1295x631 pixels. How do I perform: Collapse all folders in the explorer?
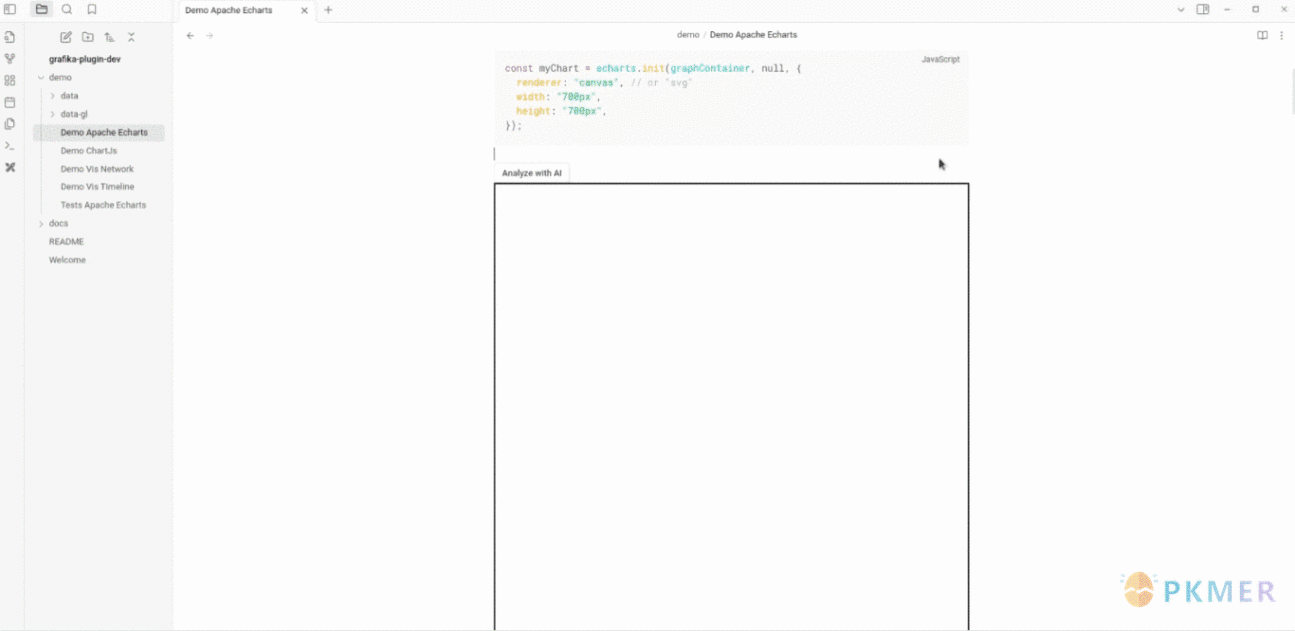click(131, 37)
